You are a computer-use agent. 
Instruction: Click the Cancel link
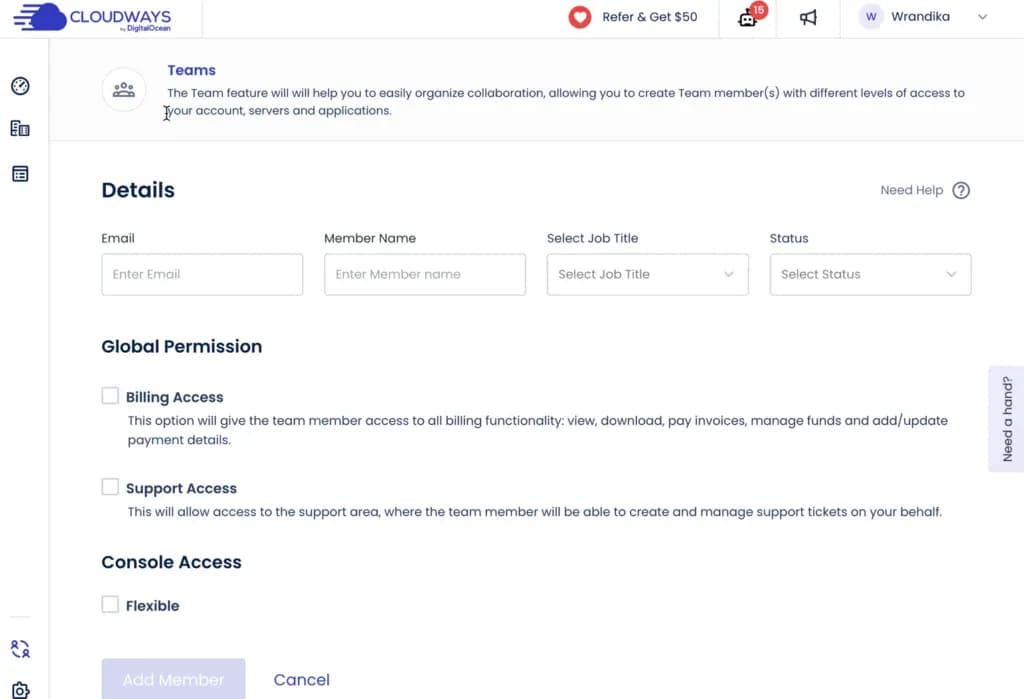click(301, 679)
